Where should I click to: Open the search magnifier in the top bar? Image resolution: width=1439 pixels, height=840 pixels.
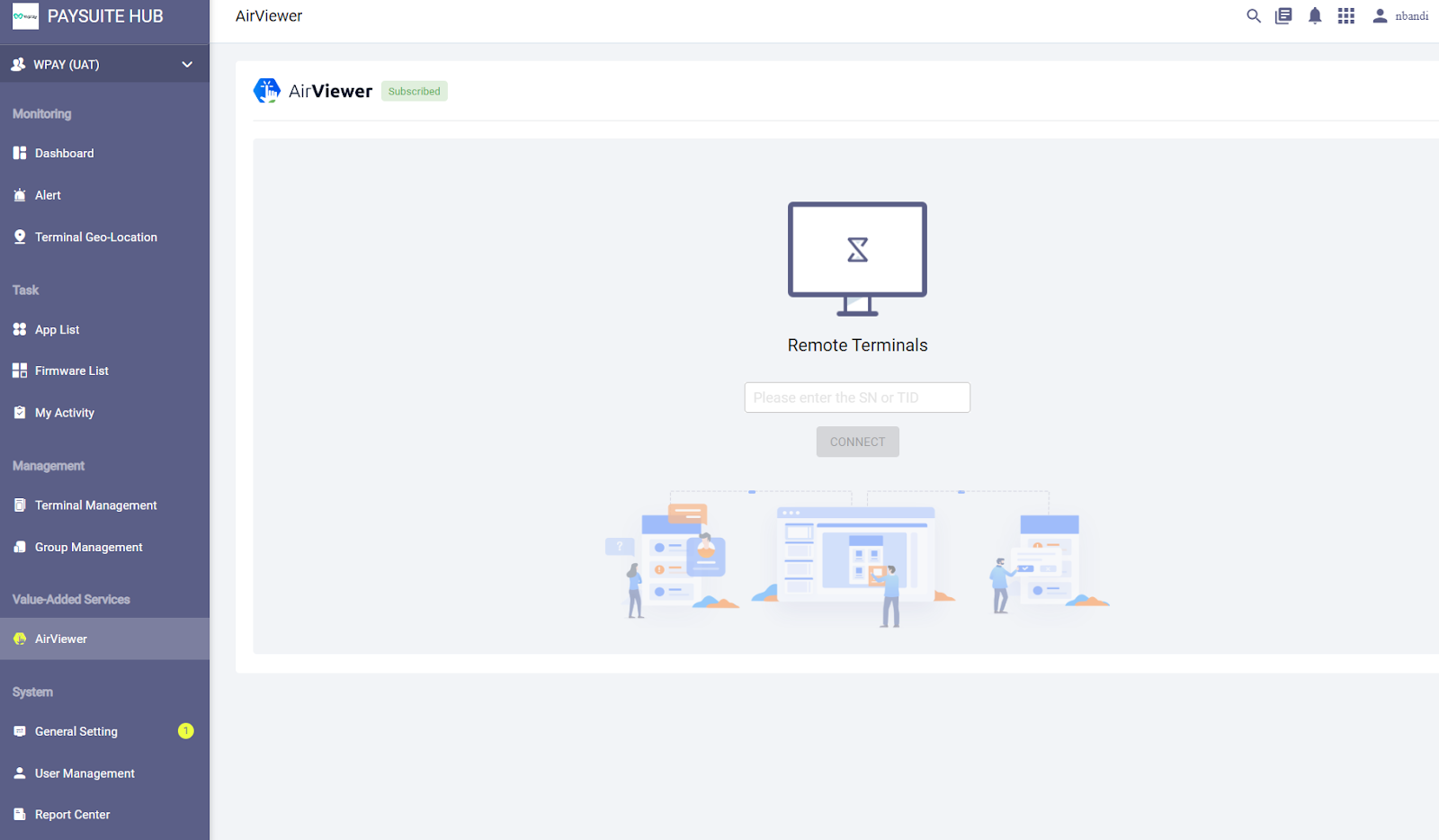[x=1254, y=16]
